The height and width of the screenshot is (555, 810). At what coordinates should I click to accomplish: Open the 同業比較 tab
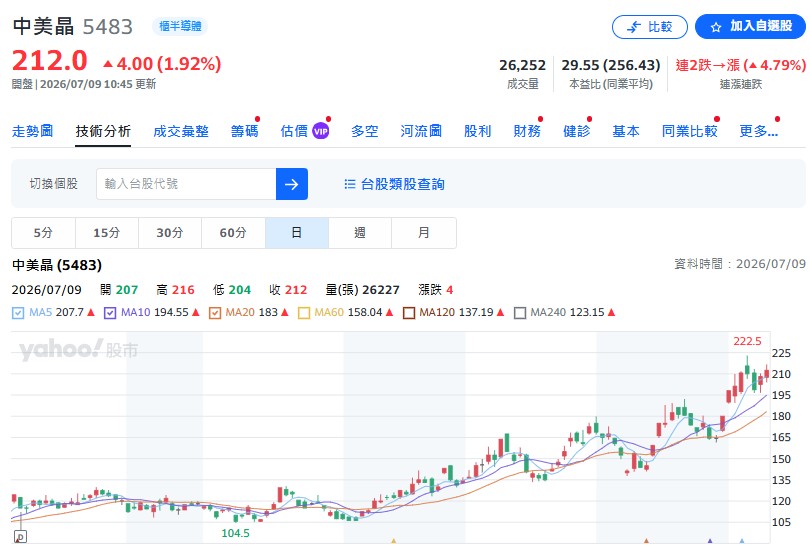690,131
